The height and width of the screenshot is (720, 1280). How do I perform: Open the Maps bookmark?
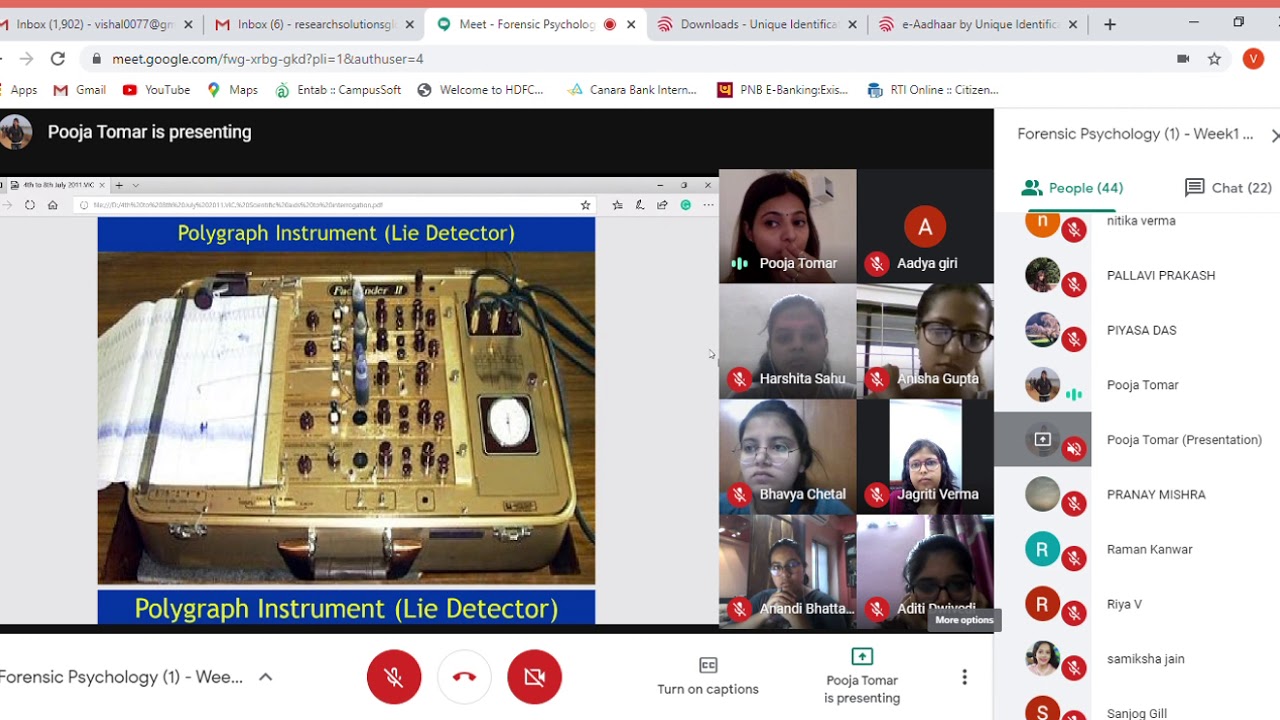[x=232, y=90]
